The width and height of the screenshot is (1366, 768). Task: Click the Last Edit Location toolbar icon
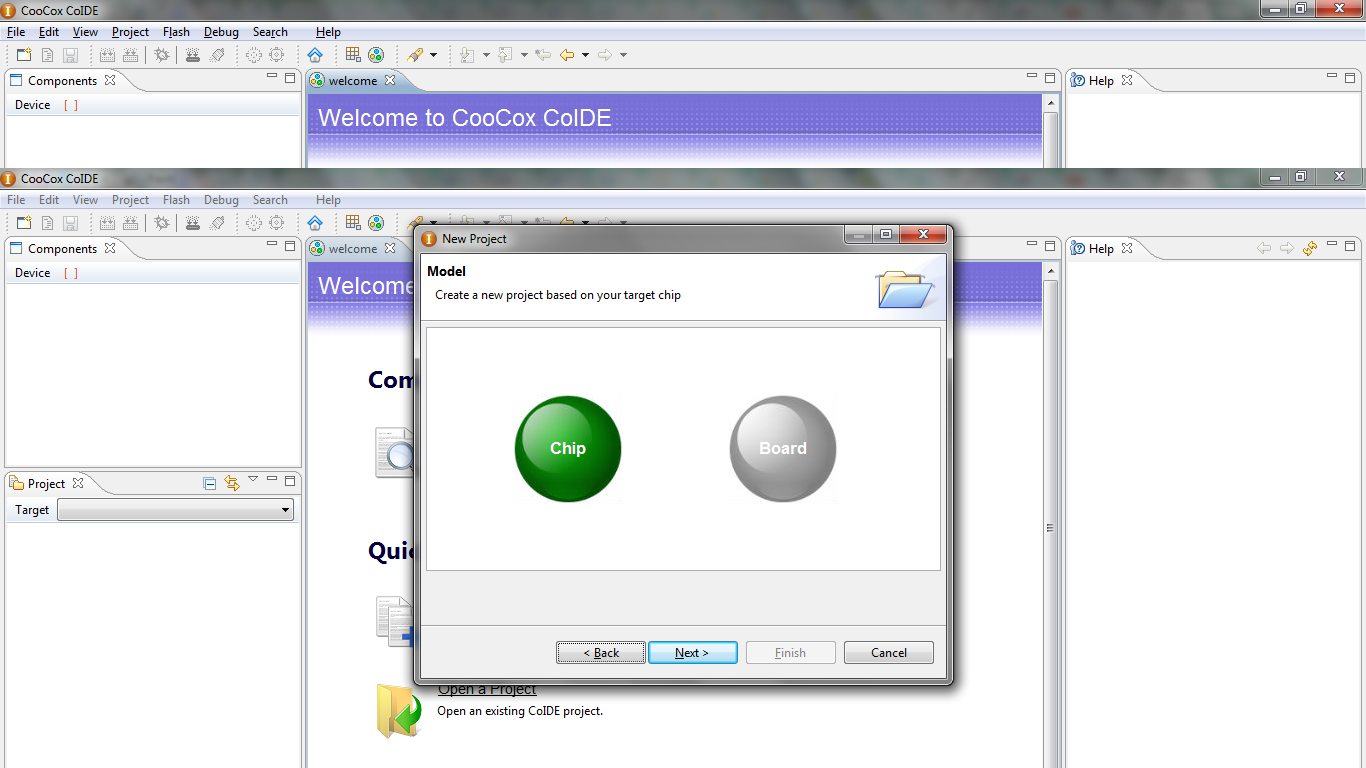[543, 55]
